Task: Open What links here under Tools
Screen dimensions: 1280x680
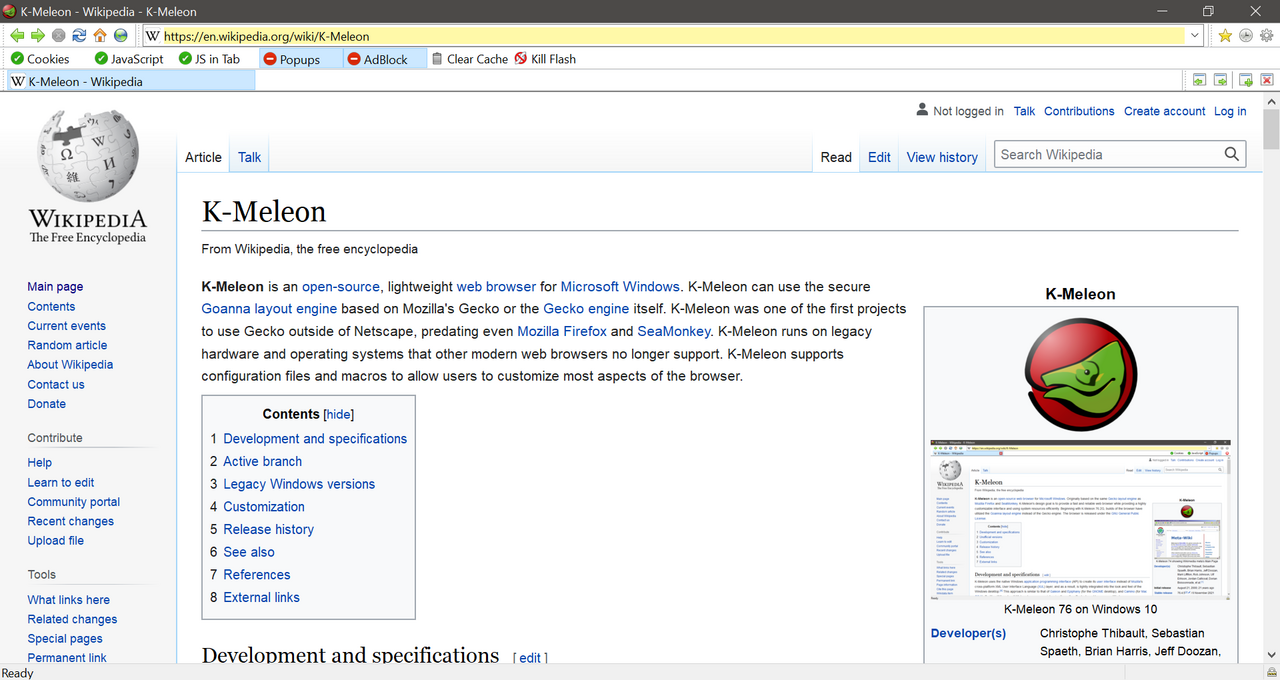Action: point(68,600)
